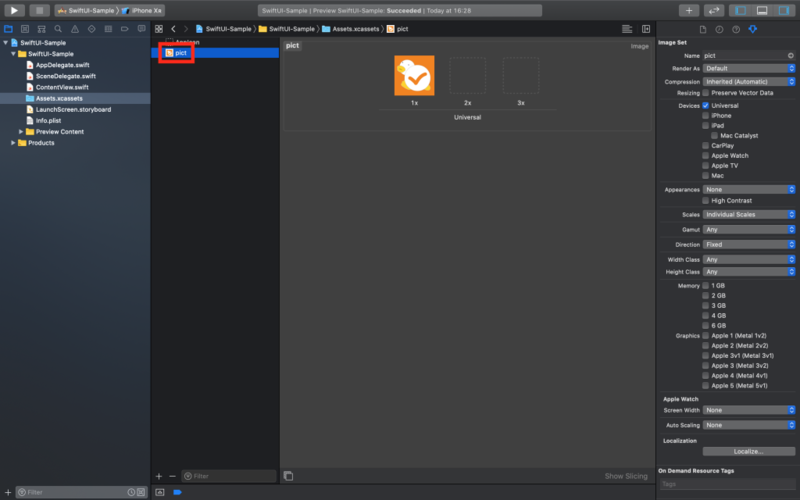Add an editor on the right
This screenshot has height=500, width=800.
[x=646, y=29]
